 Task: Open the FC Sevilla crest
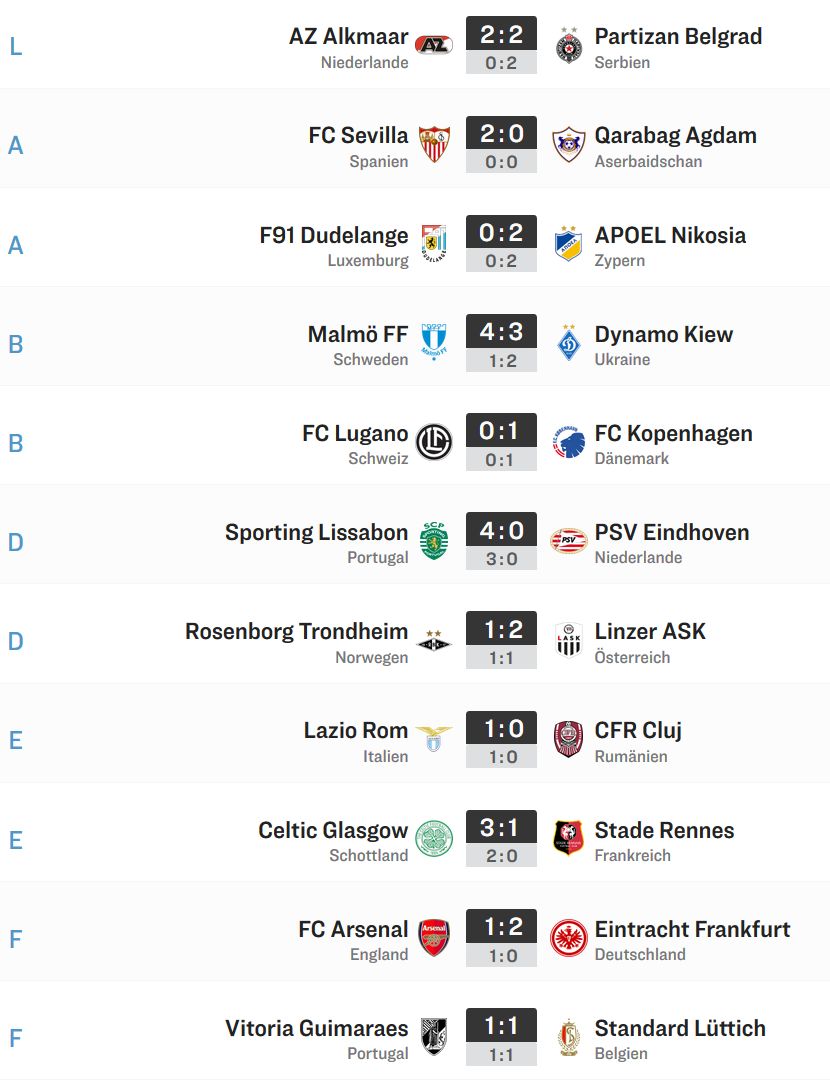pos(434,144)
